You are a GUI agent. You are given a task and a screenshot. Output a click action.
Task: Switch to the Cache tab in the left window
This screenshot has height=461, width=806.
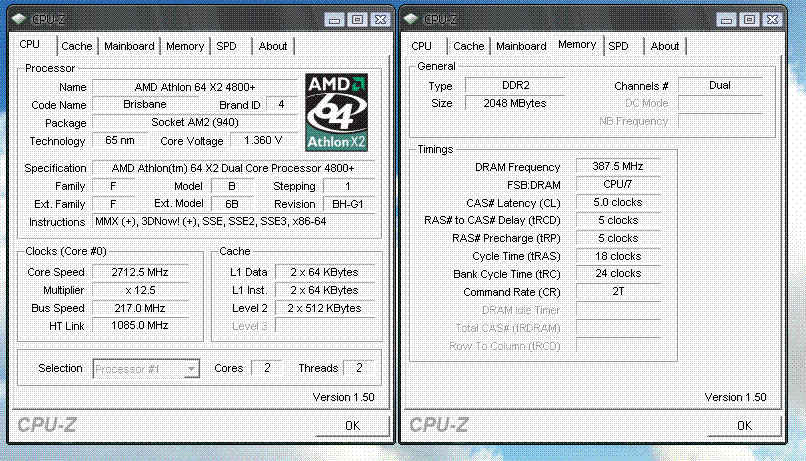coord(77,46)
